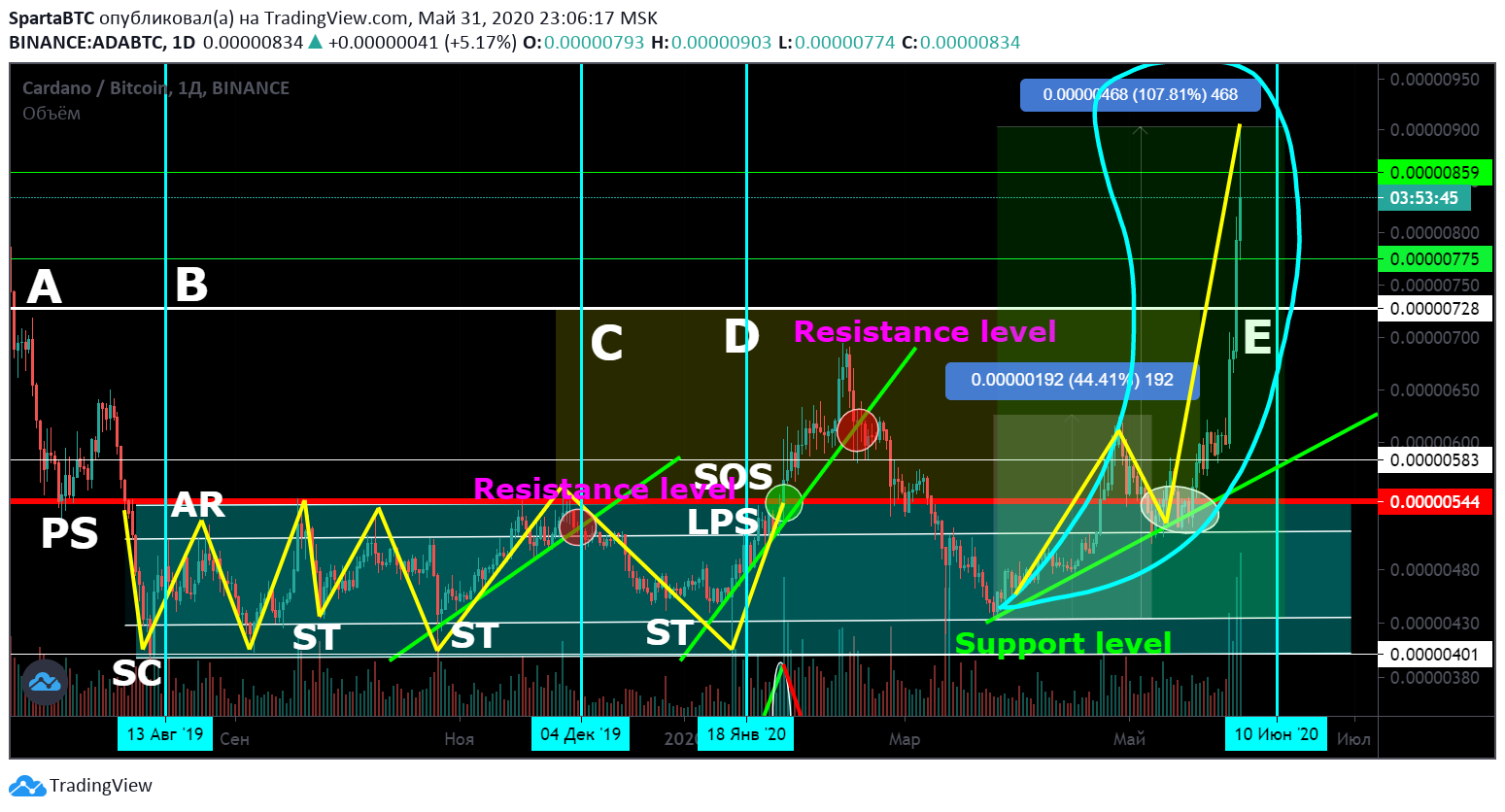Click the 13 Авг '19 date marker
The image size is (1505, 812).
coord(165,734)
